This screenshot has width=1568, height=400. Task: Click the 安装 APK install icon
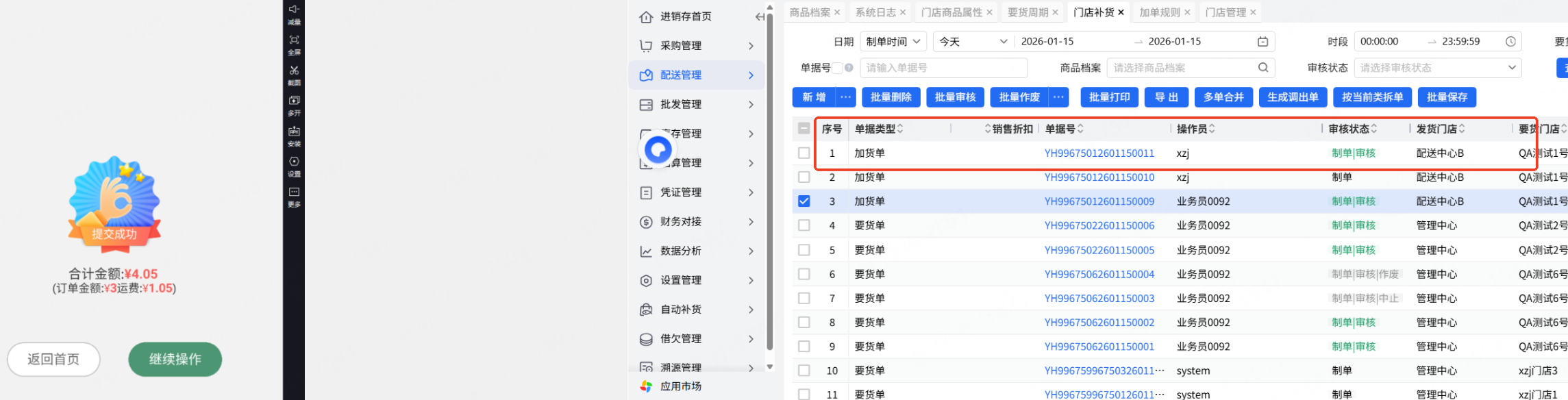click(x=294, y=132)
